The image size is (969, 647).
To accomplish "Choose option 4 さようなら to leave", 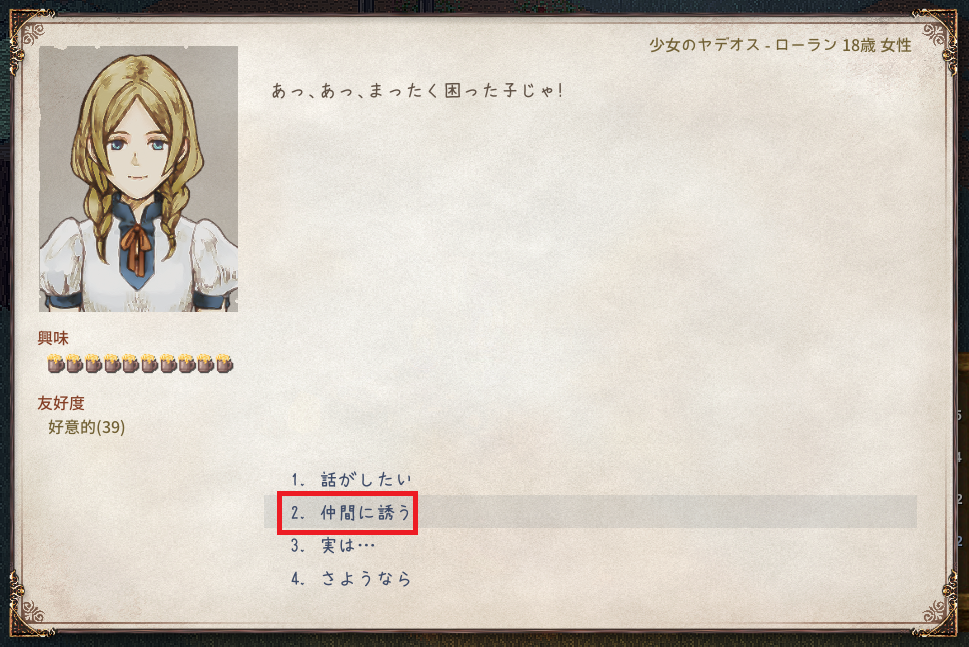I will [351, 579].
